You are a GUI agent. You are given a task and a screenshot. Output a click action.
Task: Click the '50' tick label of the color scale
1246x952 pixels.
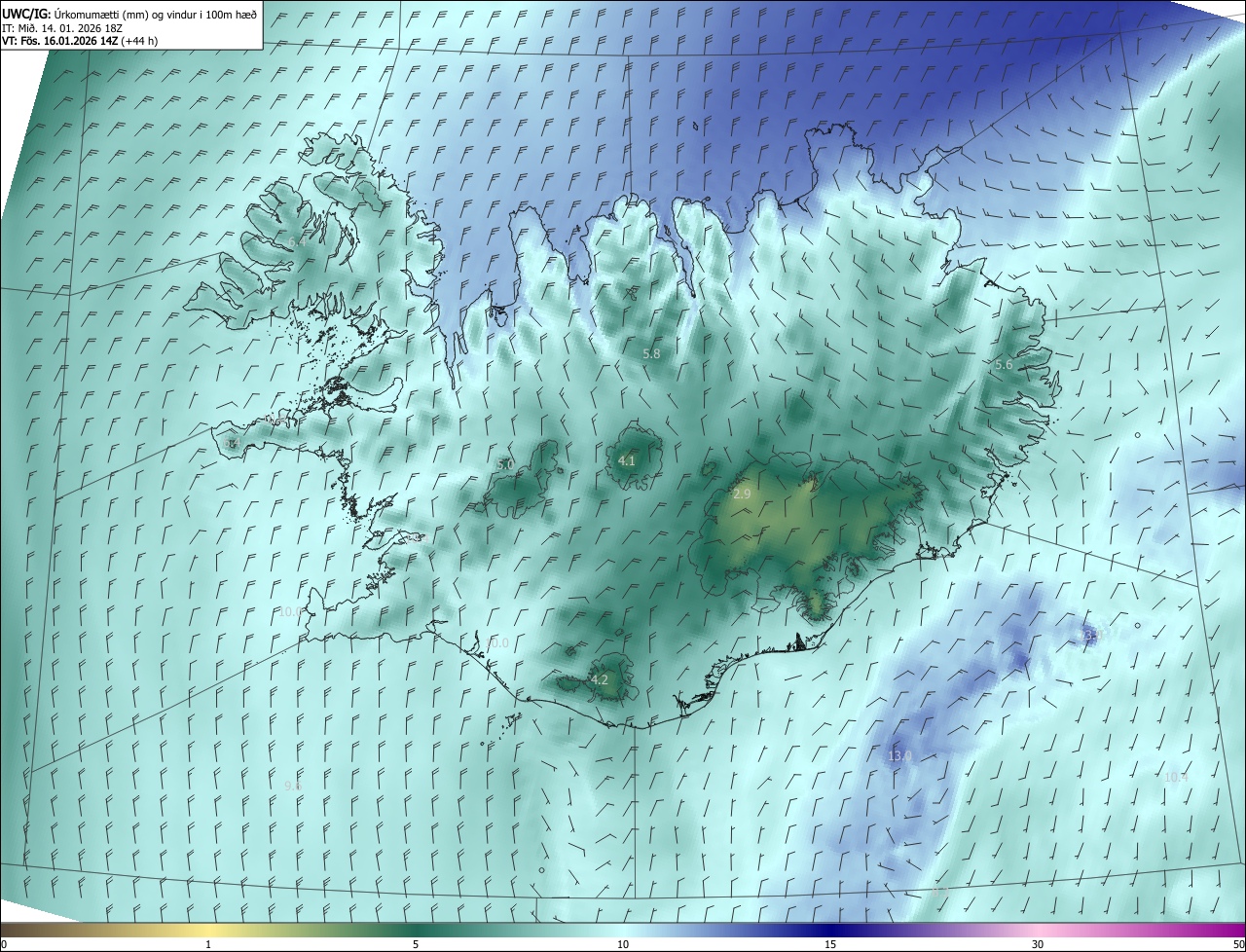pyautogui.click(x=1238, y=944)
